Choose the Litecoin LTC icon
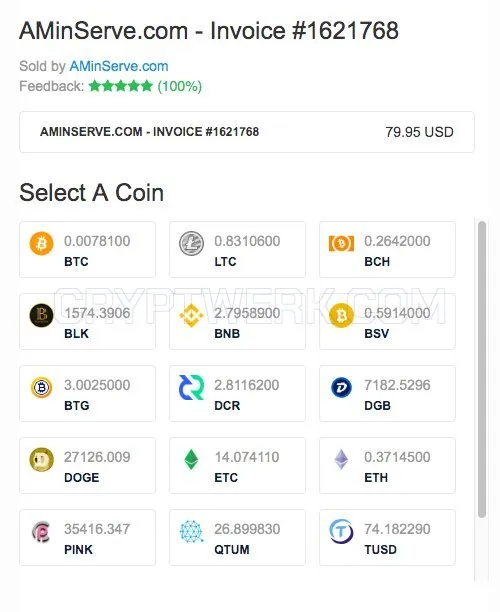 coord(191,244)
